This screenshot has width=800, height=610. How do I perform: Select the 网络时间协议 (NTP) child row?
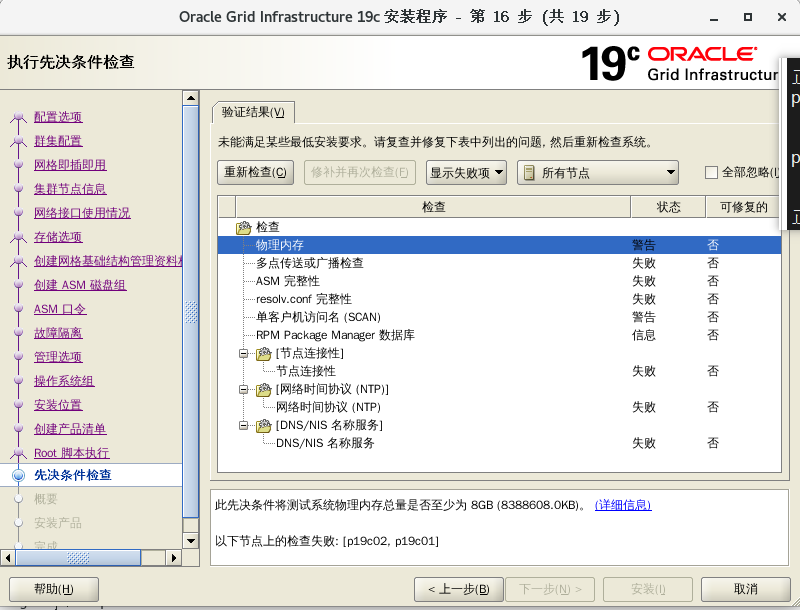tap(499, 407)
